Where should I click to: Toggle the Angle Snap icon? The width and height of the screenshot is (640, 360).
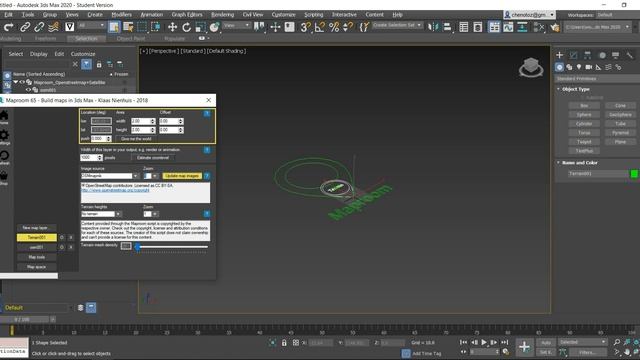click(x=320, y=27)
